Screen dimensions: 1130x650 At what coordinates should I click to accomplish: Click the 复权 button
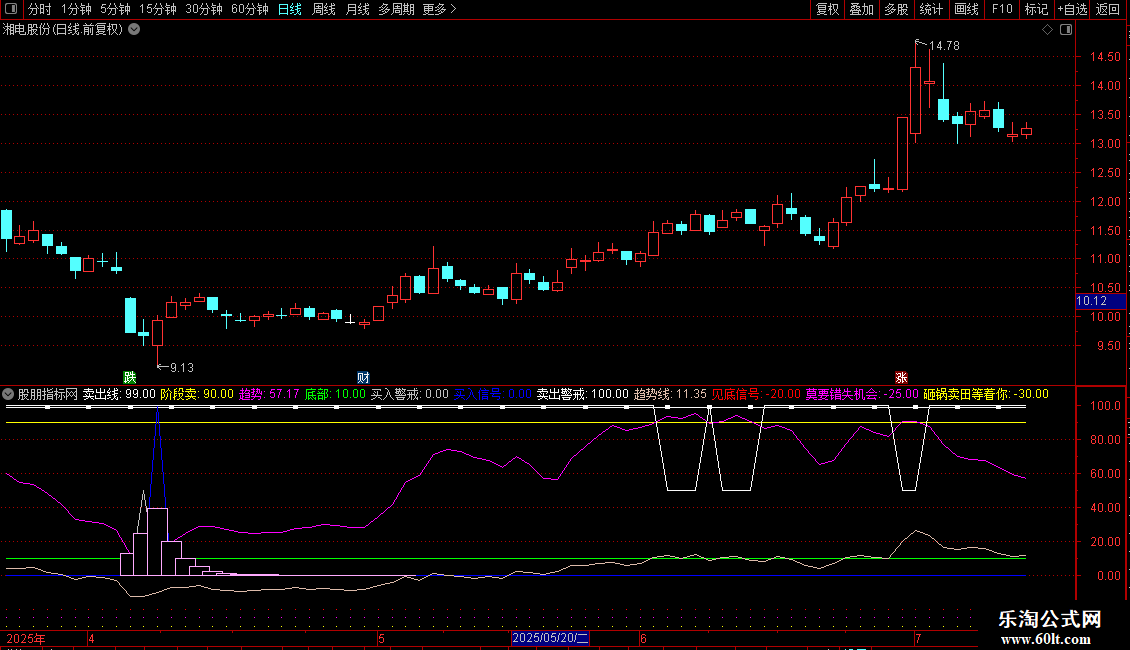click(x=827, y=9)
